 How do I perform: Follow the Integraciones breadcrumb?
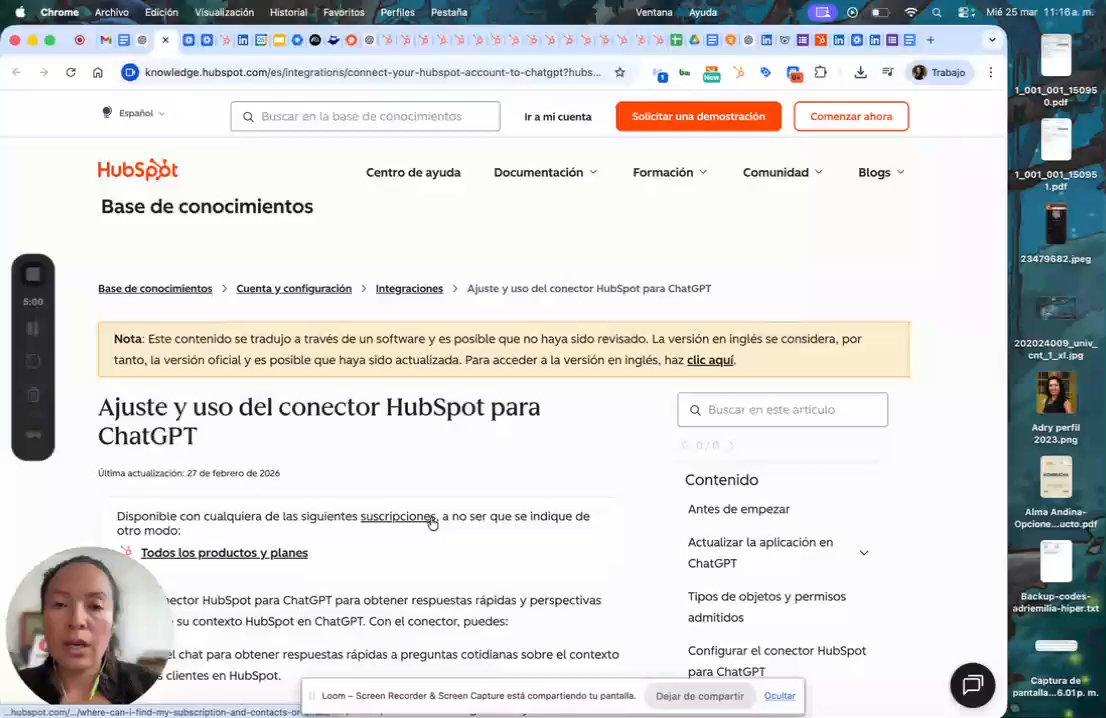(409, 288)
